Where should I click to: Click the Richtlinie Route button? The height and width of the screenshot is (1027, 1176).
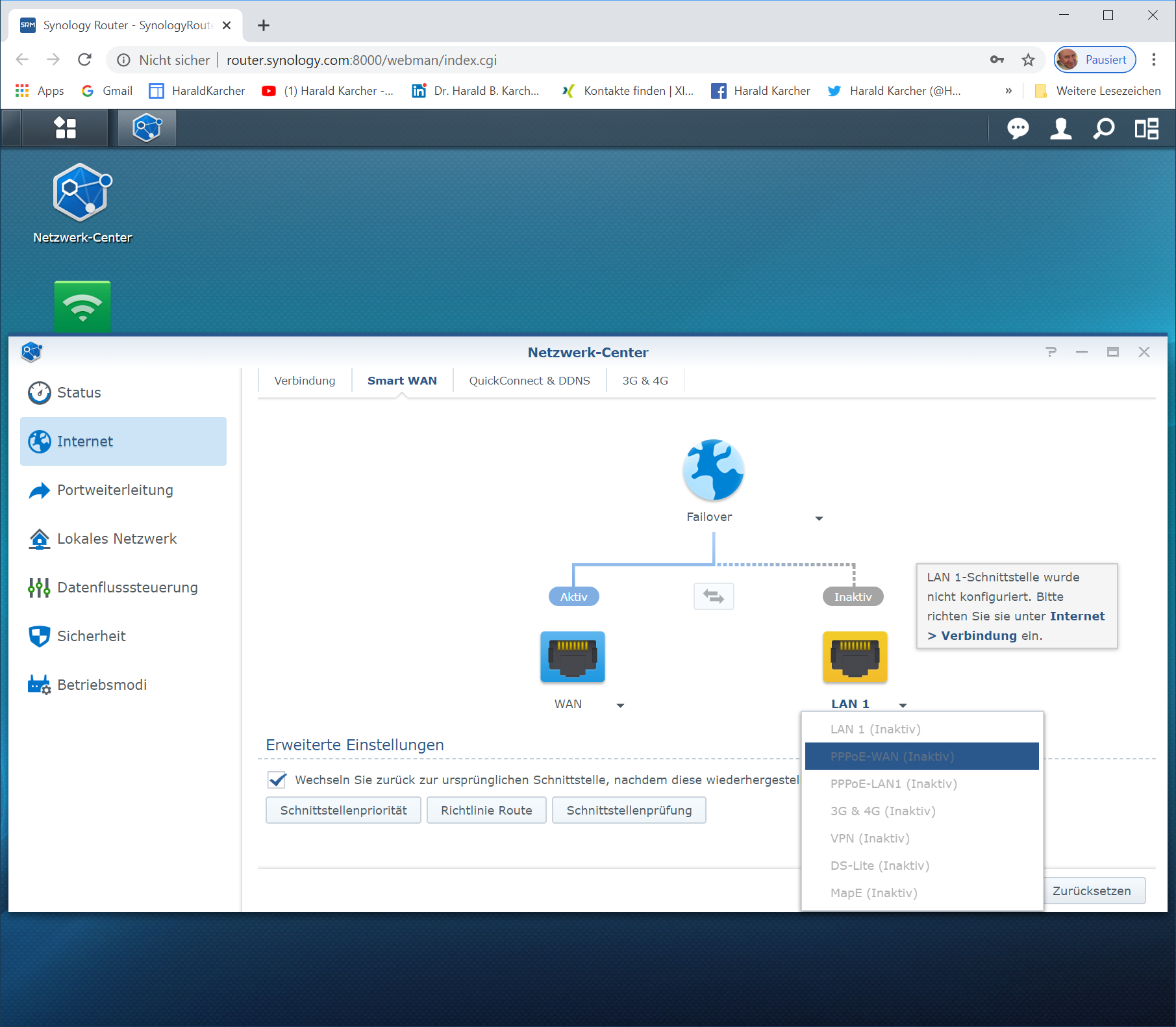(x=486, y=810)
